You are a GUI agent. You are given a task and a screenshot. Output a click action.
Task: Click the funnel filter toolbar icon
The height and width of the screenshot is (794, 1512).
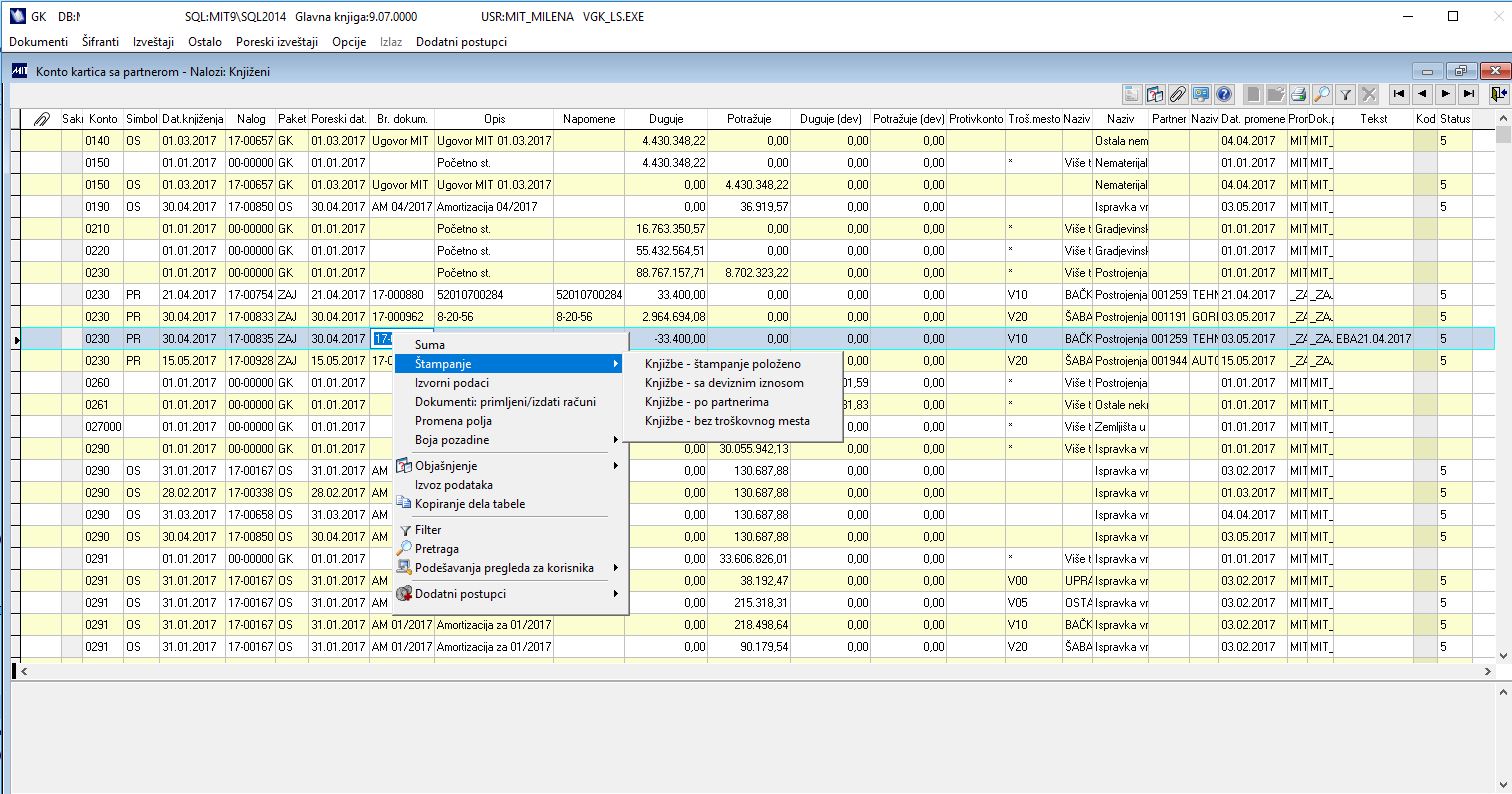click(1346, 94)
